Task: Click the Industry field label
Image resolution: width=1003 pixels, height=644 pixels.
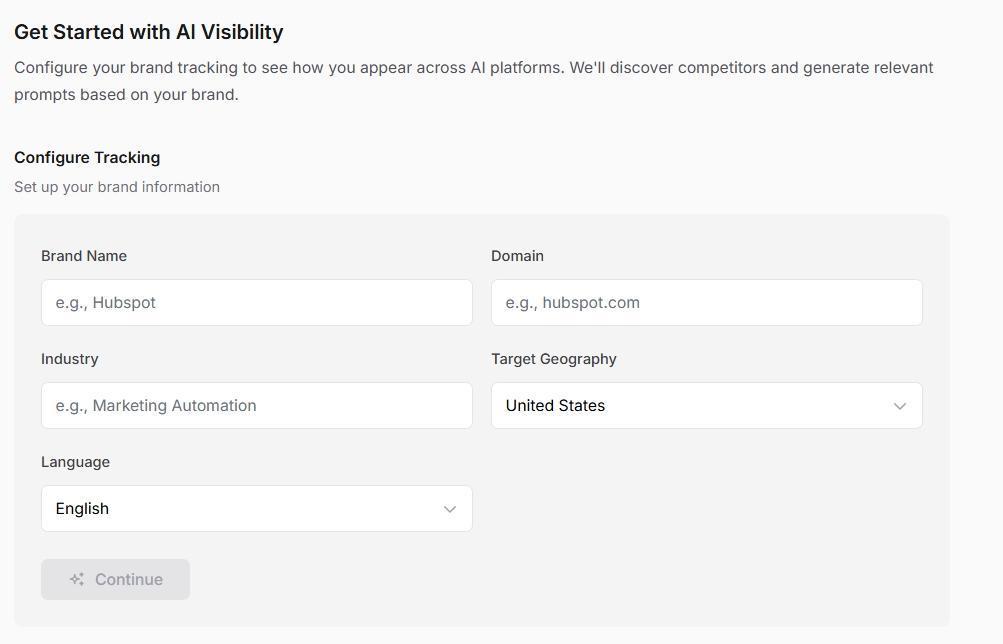Action: click(70, 359)
